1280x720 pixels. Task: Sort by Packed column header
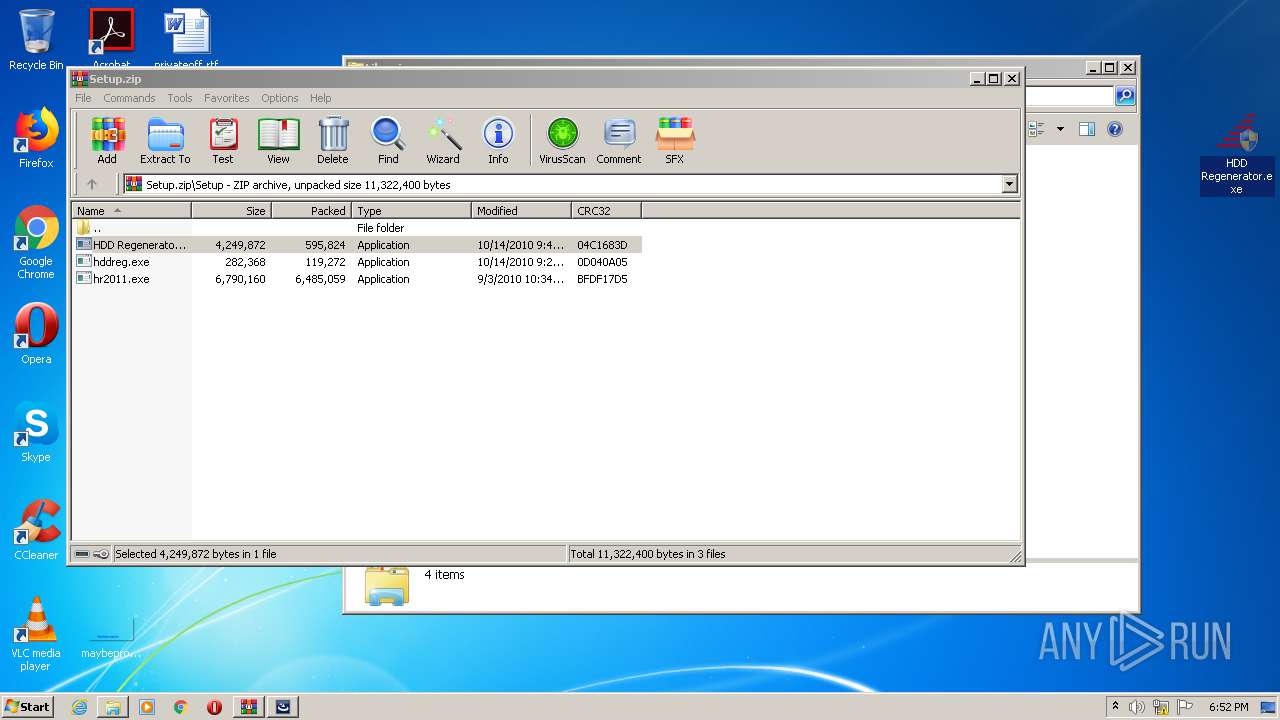point(311,210)
